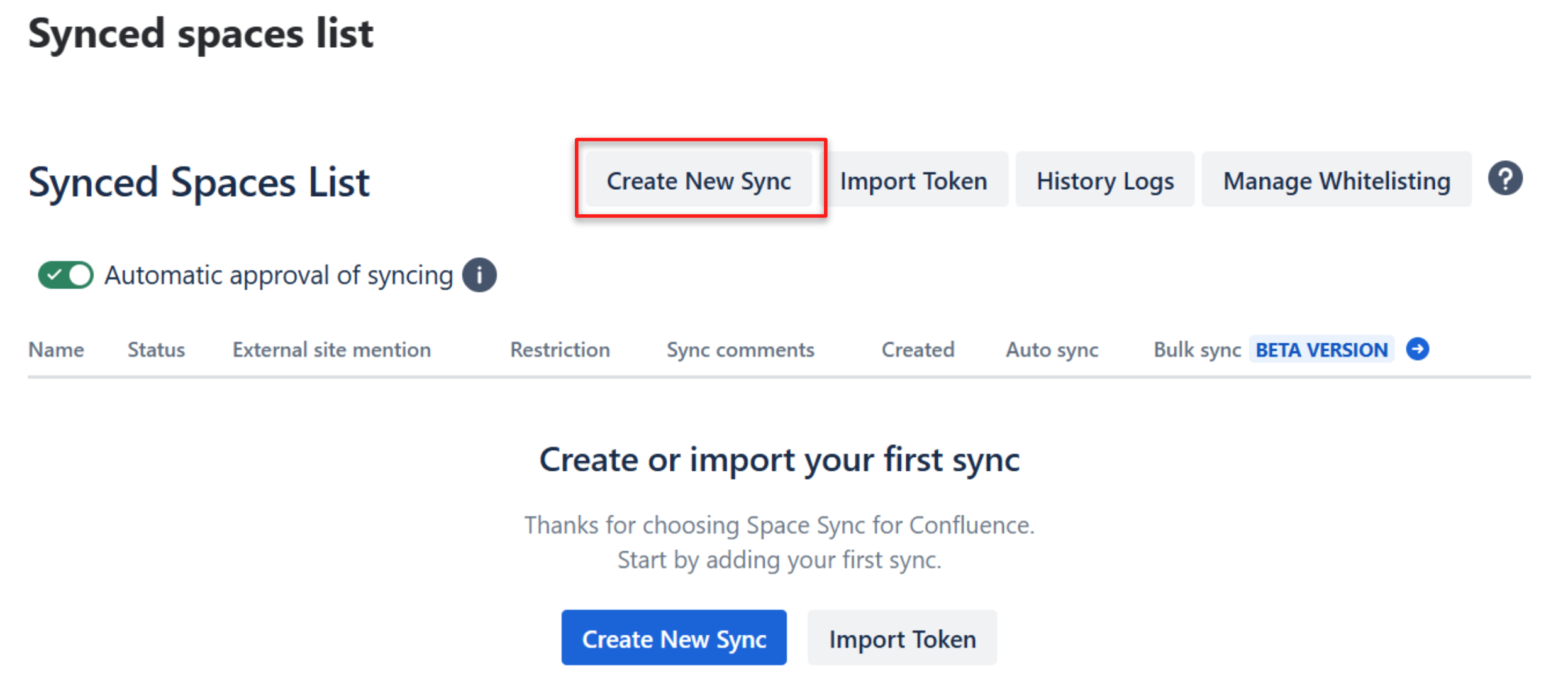This screenshot has width=1568, height=687.
Task: Click the info icon beside automatic approval
Action: 479,275
